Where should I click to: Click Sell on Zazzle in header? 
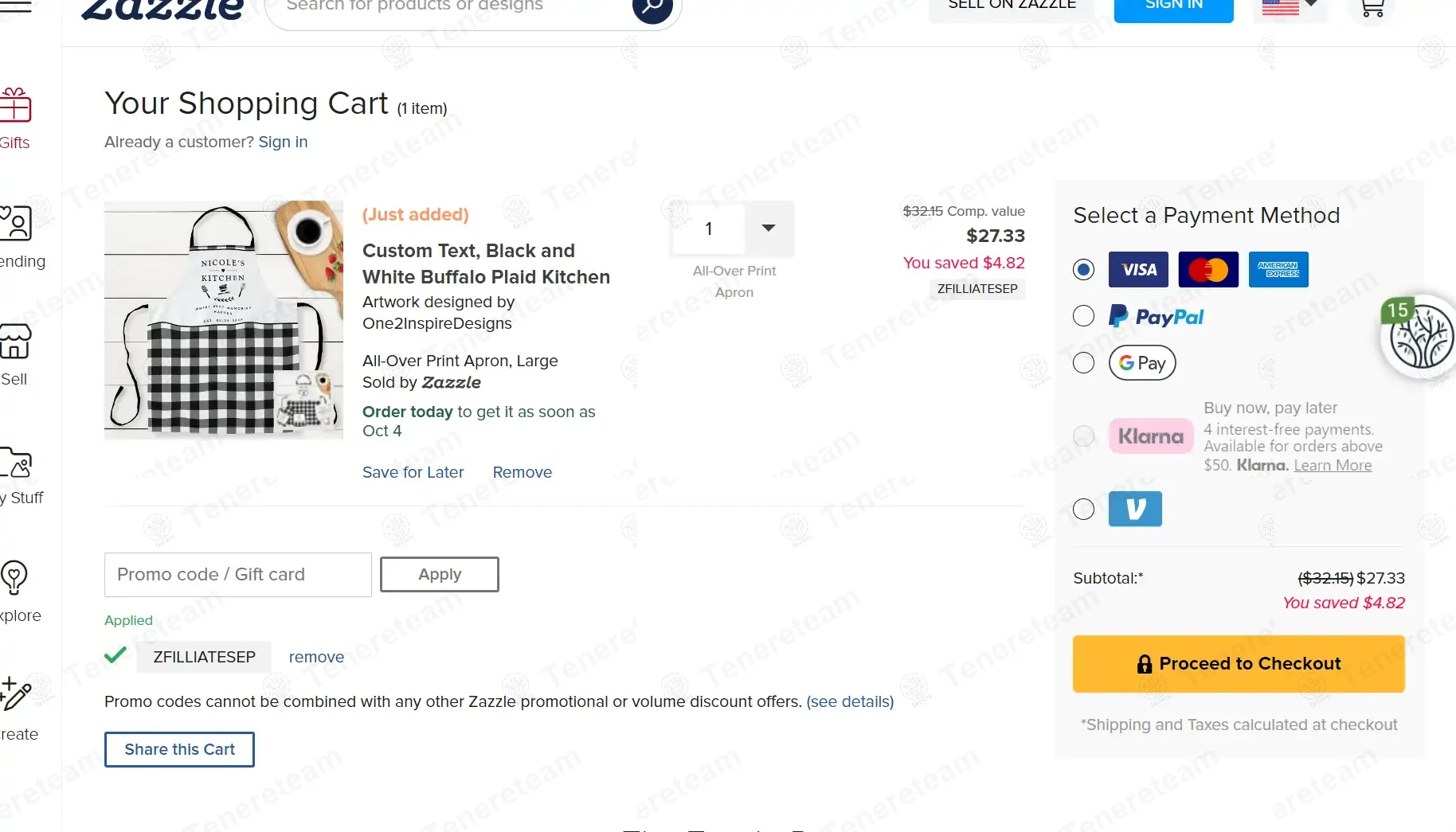coord(1012,6)
